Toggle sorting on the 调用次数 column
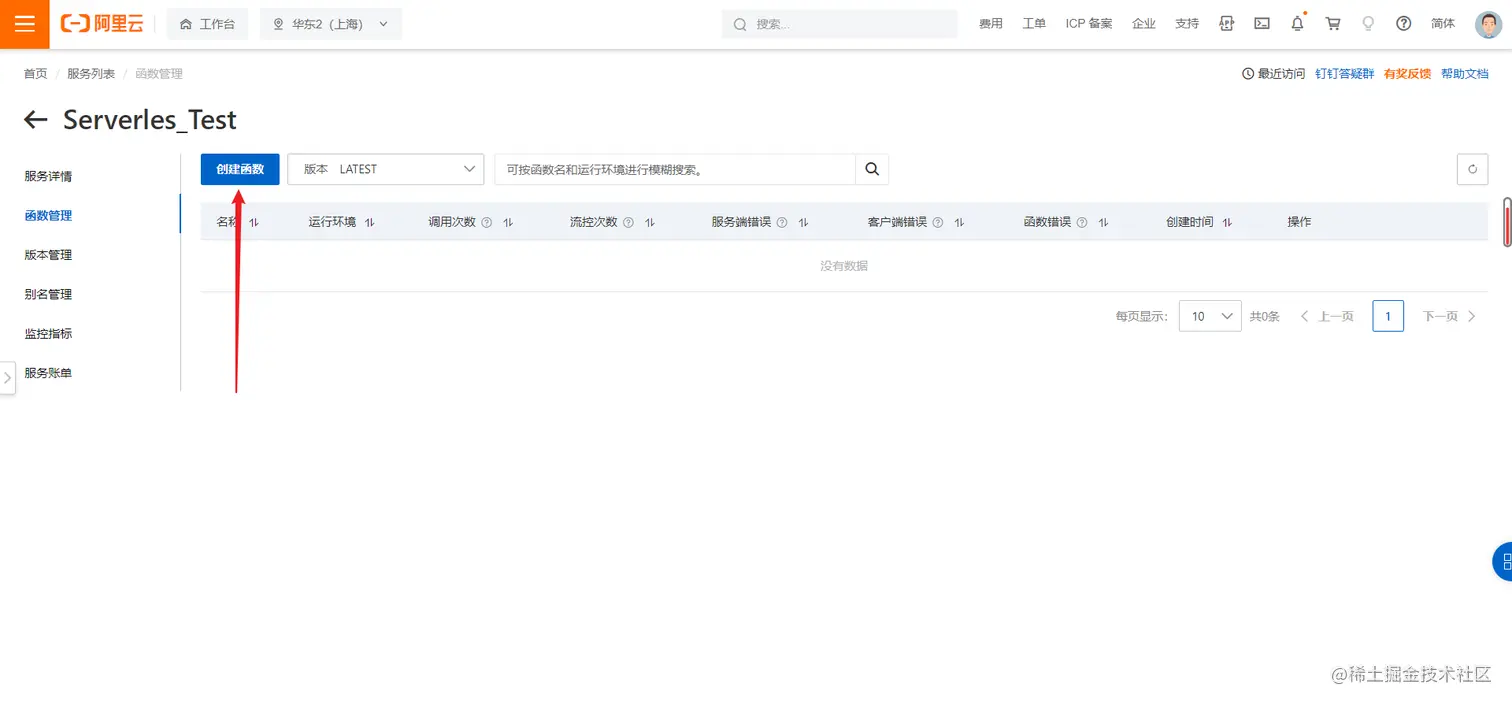This screenshot has width=1512, height=705. (507, 221)
